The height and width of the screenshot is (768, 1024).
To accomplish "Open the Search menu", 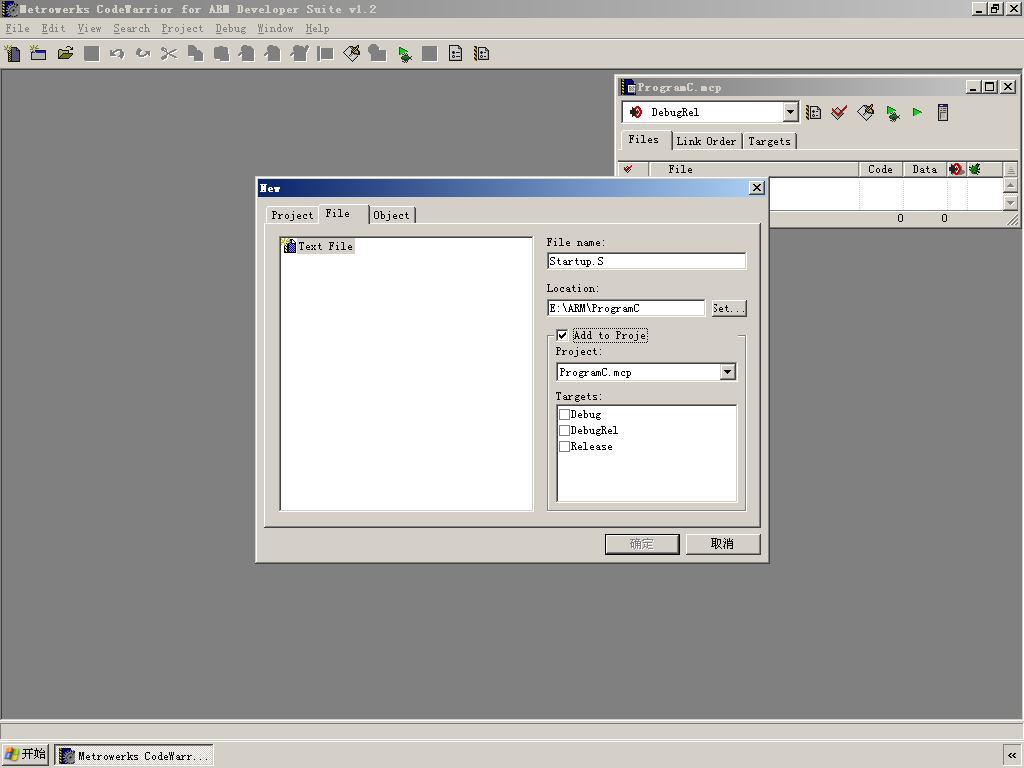I will 131,29.
